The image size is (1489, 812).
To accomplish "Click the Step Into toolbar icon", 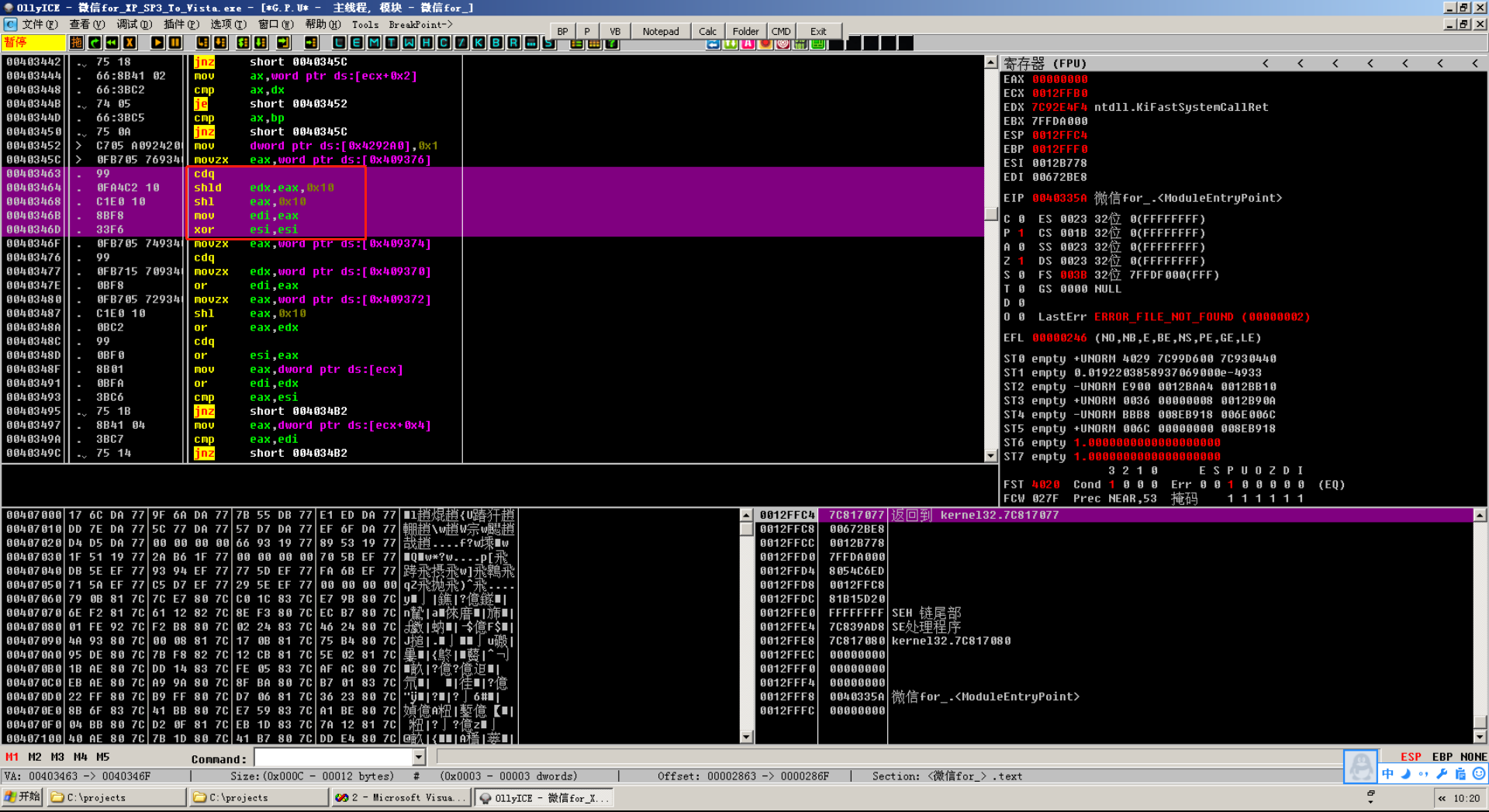I will click(x=203, y=43).
